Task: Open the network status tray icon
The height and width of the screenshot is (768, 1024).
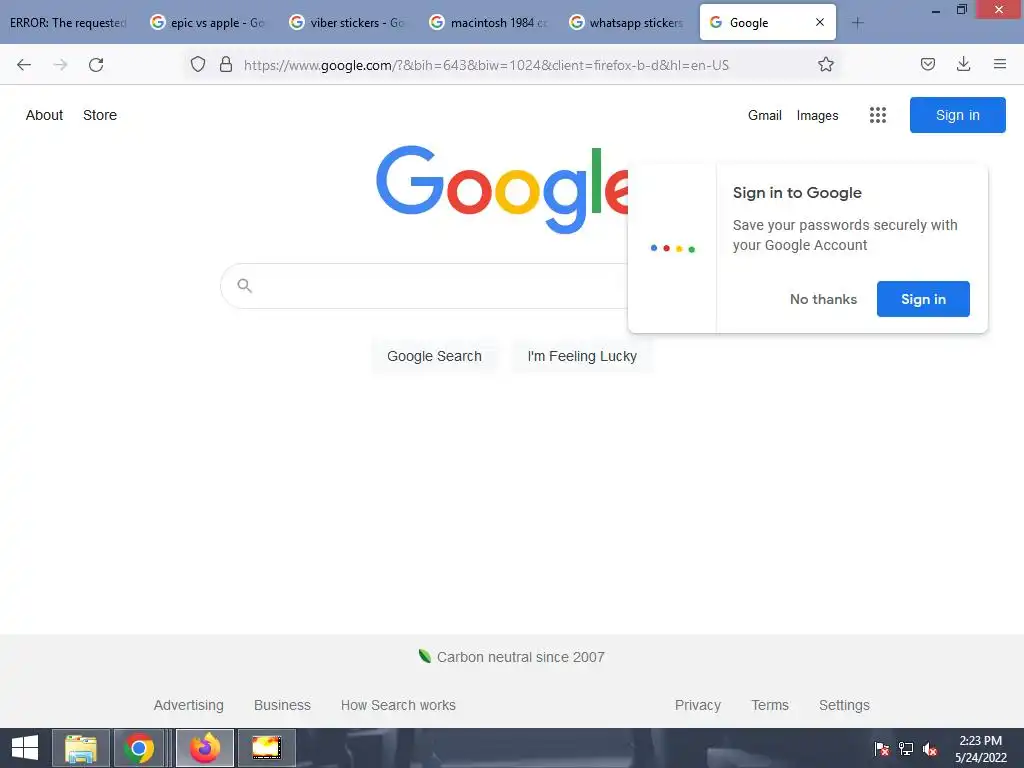Action: tap(906, 748)
